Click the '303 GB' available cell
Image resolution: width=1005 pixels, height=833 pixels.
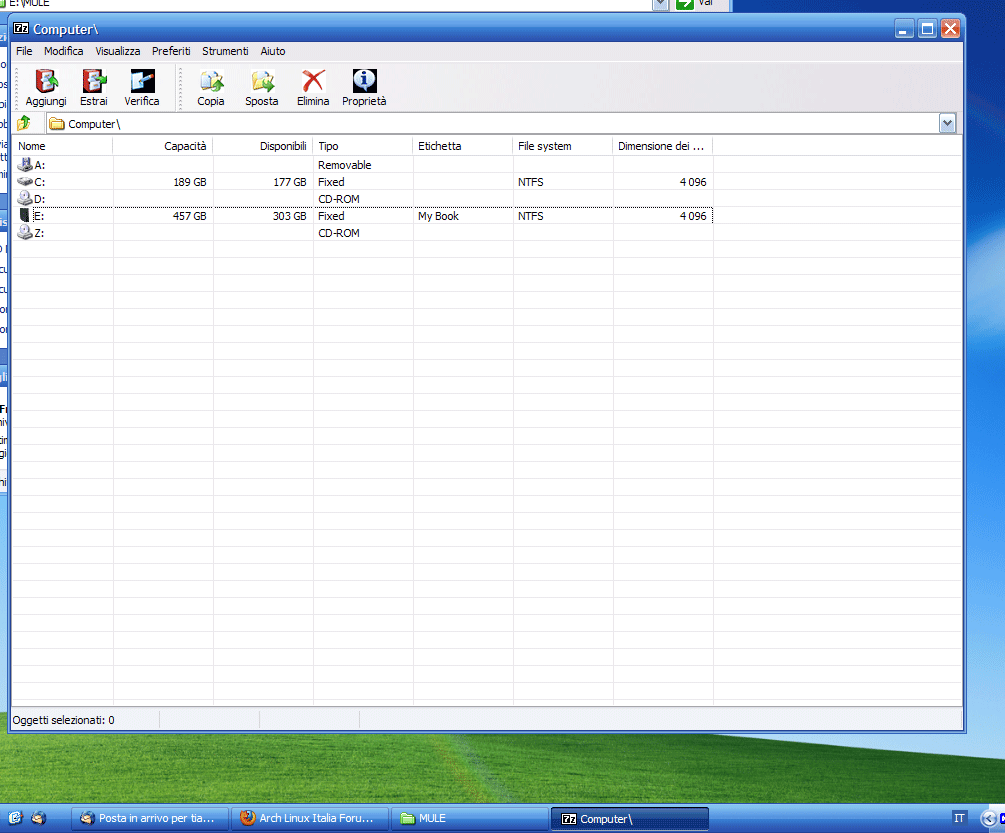290,216
